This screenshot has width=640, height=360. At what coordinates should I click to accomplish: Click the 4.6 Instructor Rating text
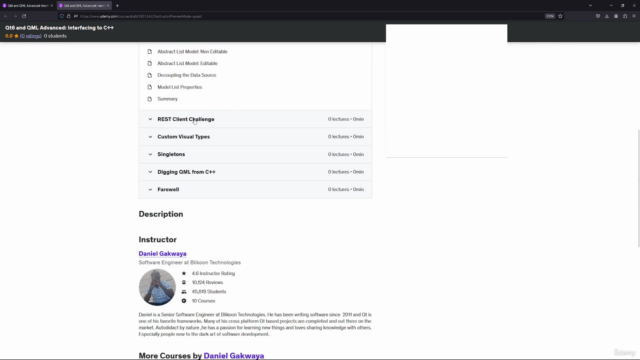coord(213,273)
